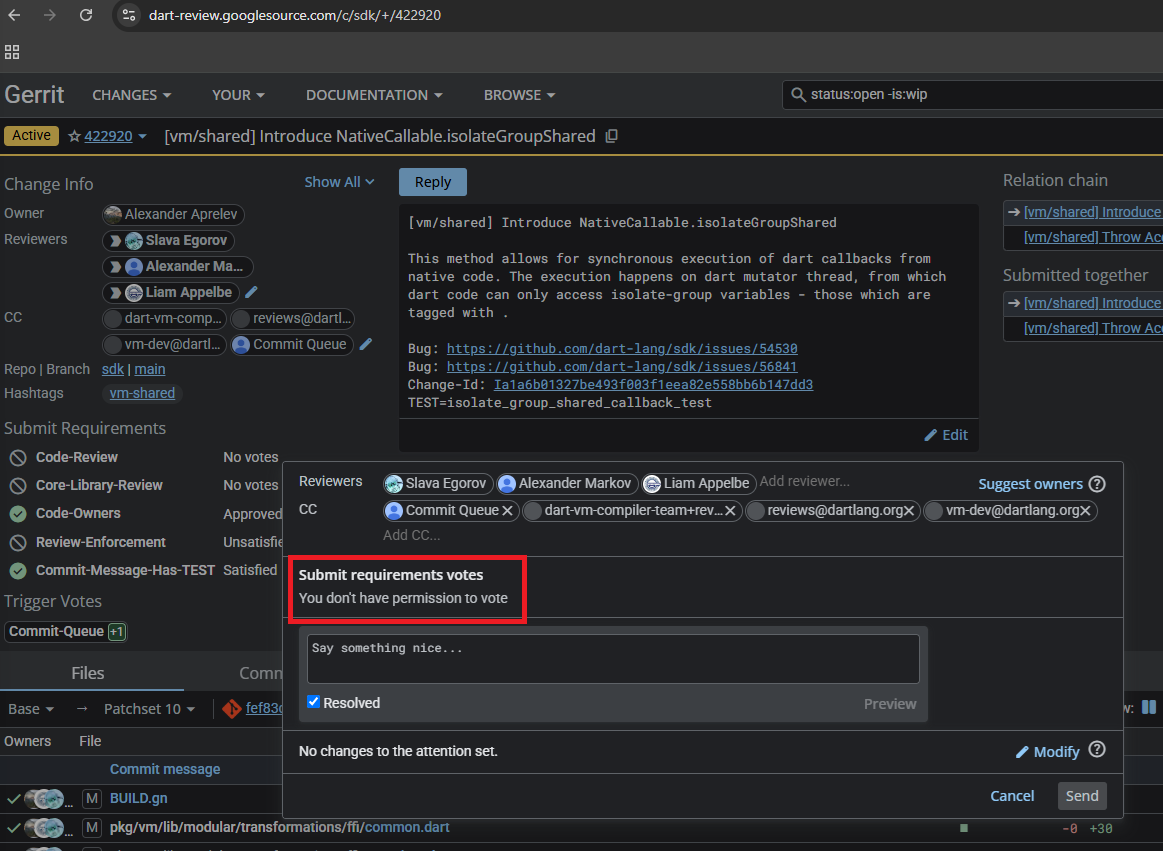1163x851 pixels.
Task: Click the Commit-Queue +1 vote chip
Action: 66,631
